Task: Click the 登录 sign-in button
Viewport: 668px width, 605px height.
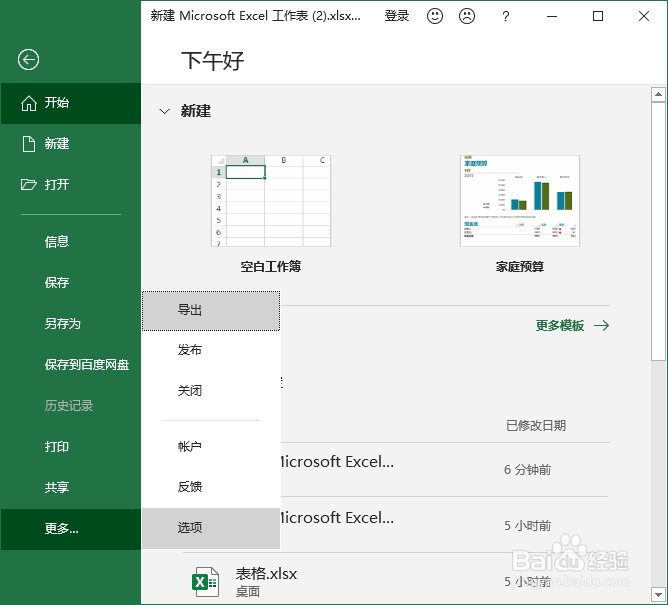Action: tap(397, 16)
